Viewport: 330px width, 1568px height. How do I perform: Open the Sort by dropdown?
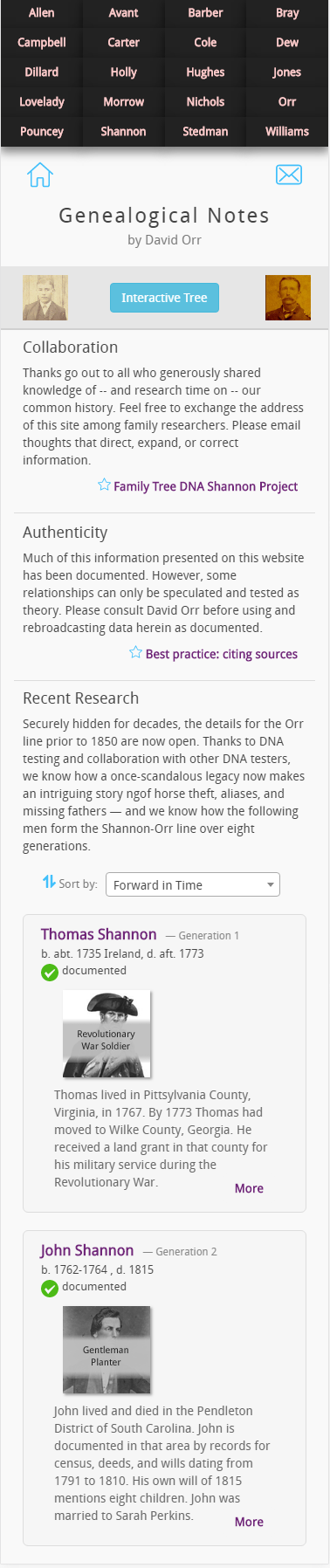193,884
